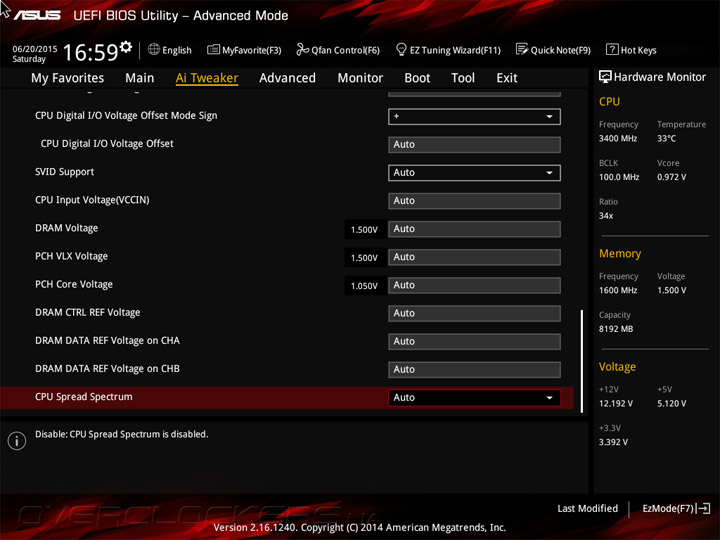This screenshot has height=540, width=720.
Task: Click the PCH VLX Voltage Auto field
Action: 474,257
